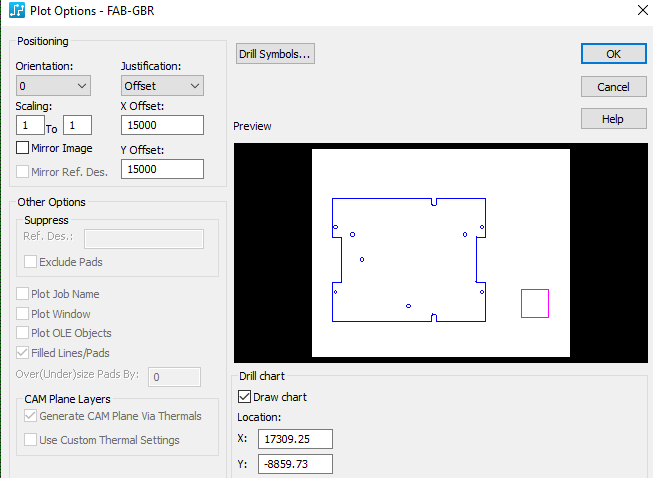Click the Cancel button
Viewport: 658px width, 482px height.
(x=613, y=87)
